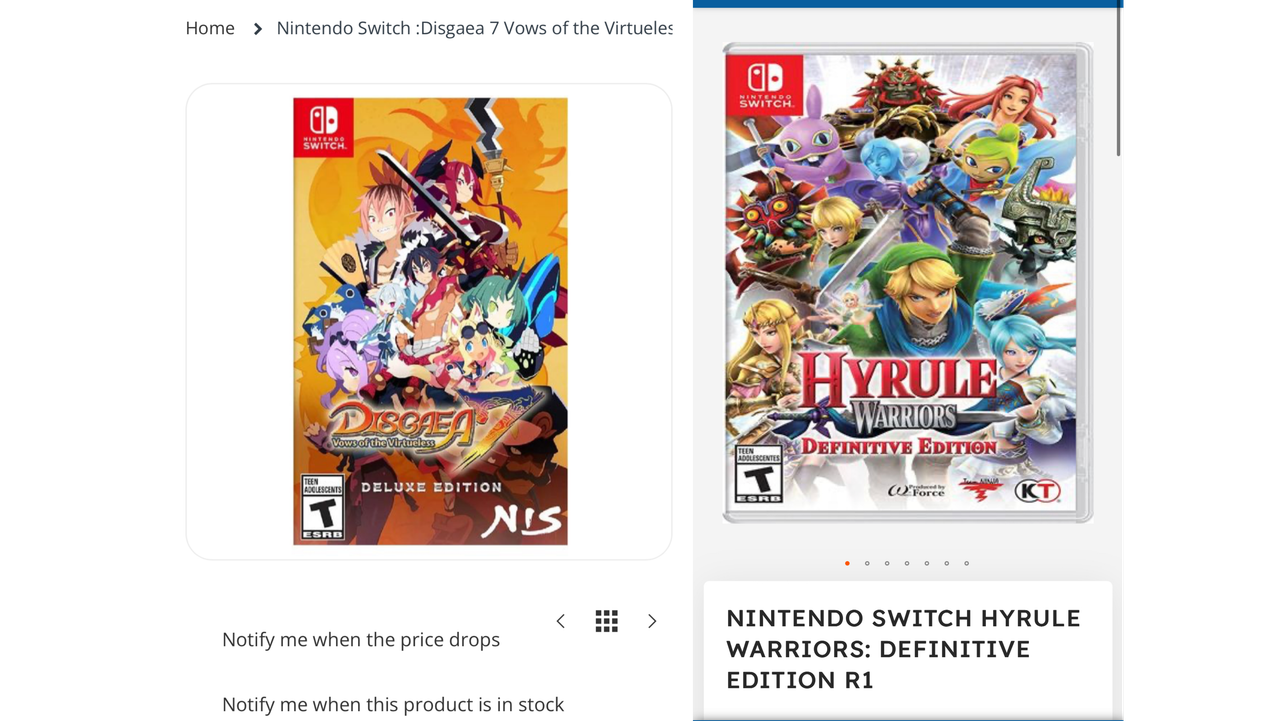Click the breadcrumb chevron separator after Home
This screenshot has height=721, width=1280.
point(257,29)
